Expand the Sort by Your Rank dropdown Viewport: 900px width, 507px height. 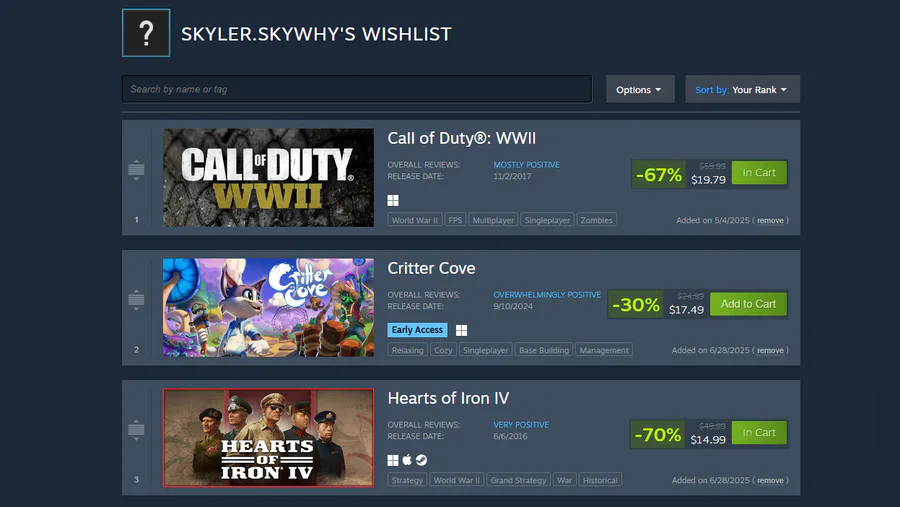pos(742,90)
